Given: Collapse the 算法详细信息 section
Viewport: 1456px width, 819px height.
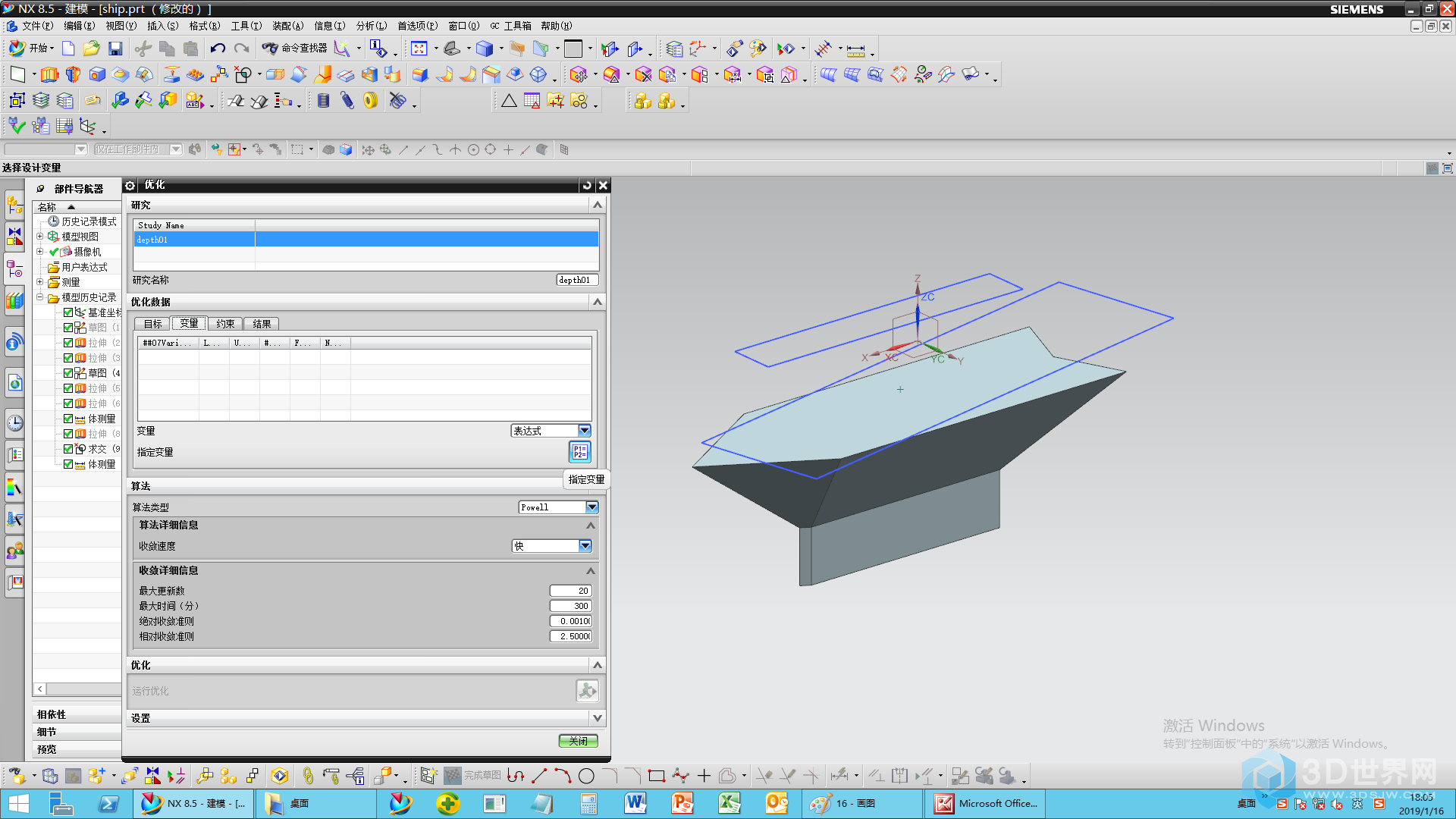Looking at the screenshot, I should click(591, 525).
